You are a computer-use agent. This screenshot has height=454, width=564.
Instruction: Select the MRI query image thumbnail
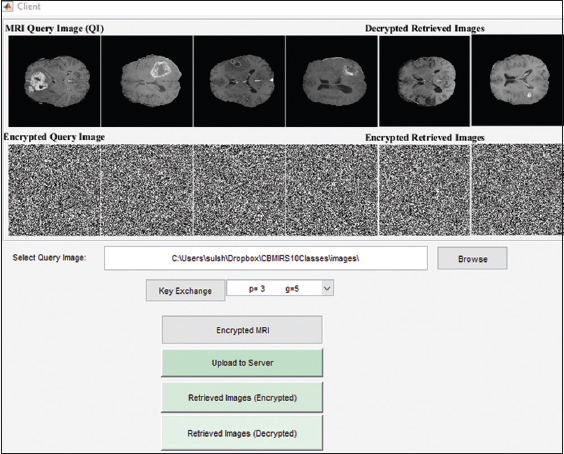(x=54, y=81)
